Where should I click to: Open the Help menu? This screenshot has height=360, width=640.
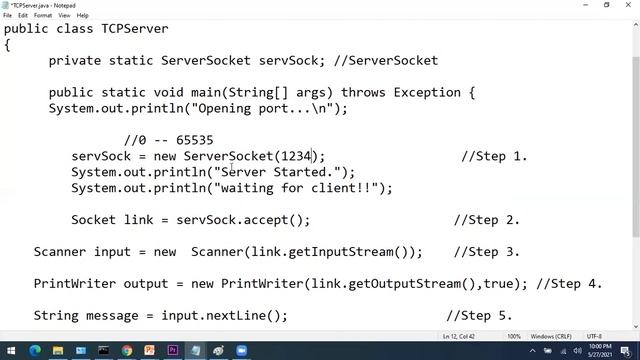82,16
